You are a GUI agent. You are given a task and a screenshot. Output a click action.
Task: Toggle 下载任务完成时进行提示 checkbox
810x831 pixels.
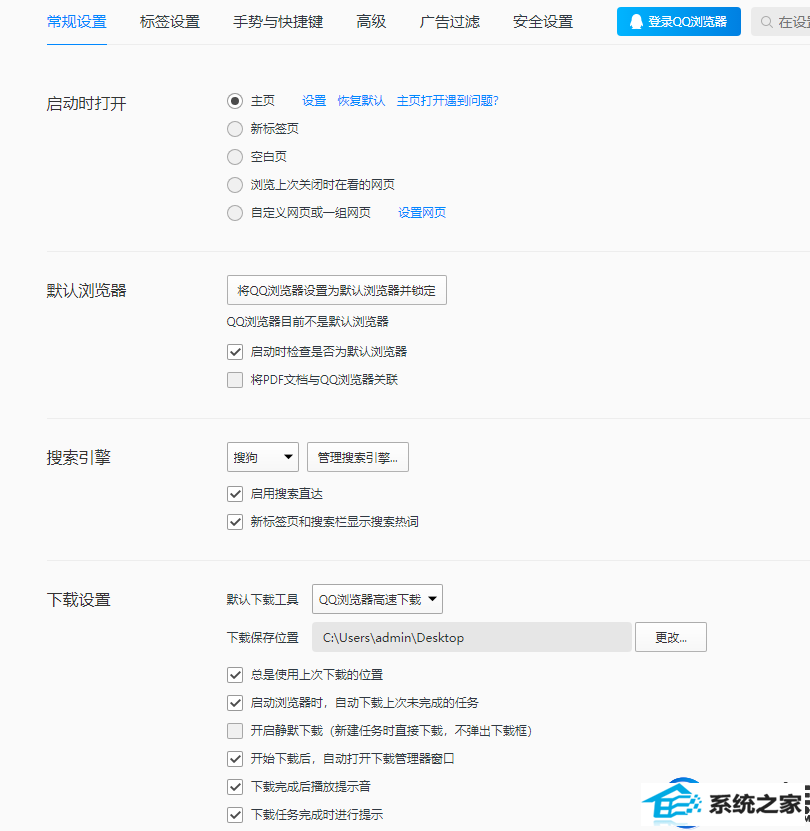click(235, 815)
